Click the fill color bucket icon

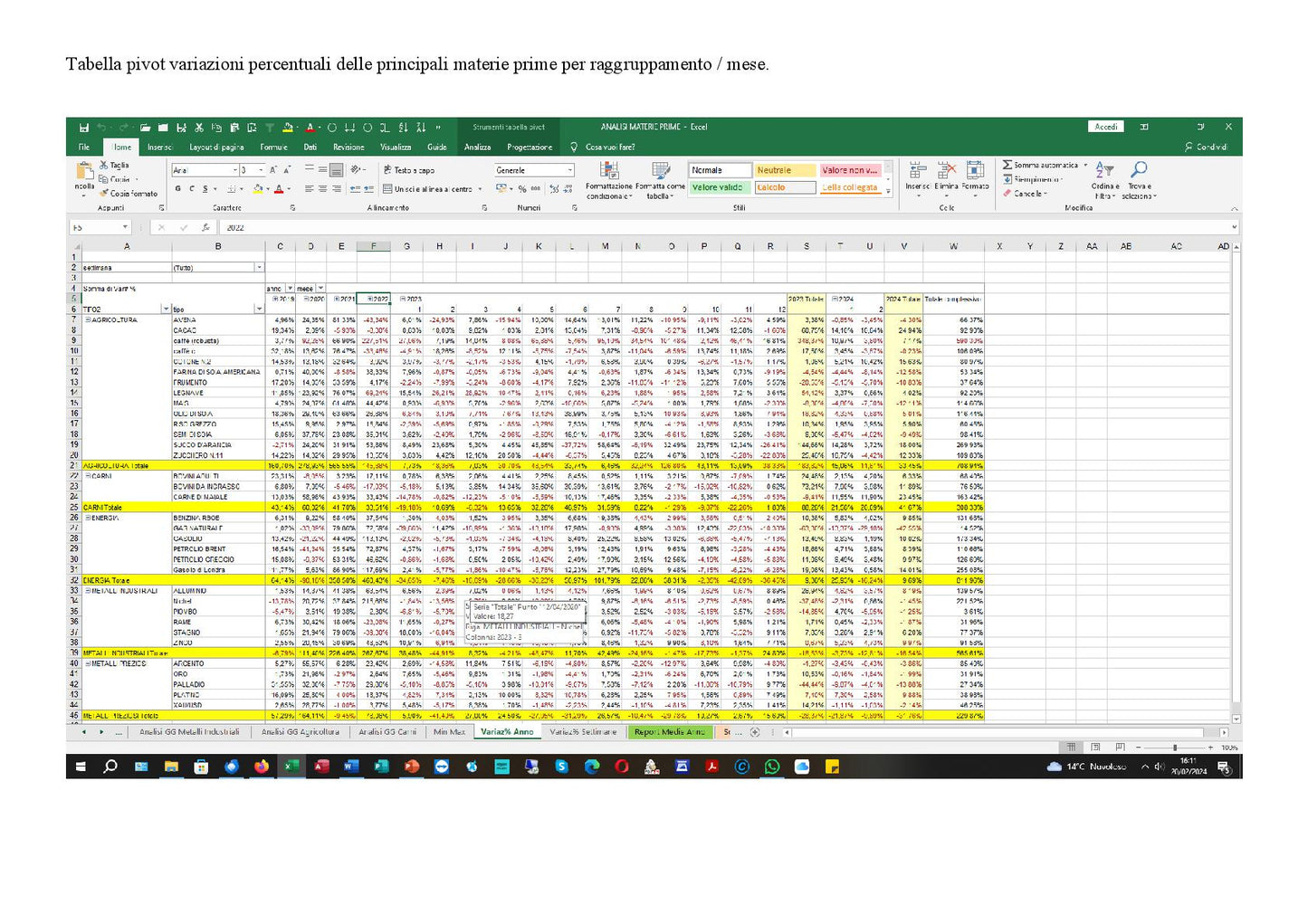point(257,189)
